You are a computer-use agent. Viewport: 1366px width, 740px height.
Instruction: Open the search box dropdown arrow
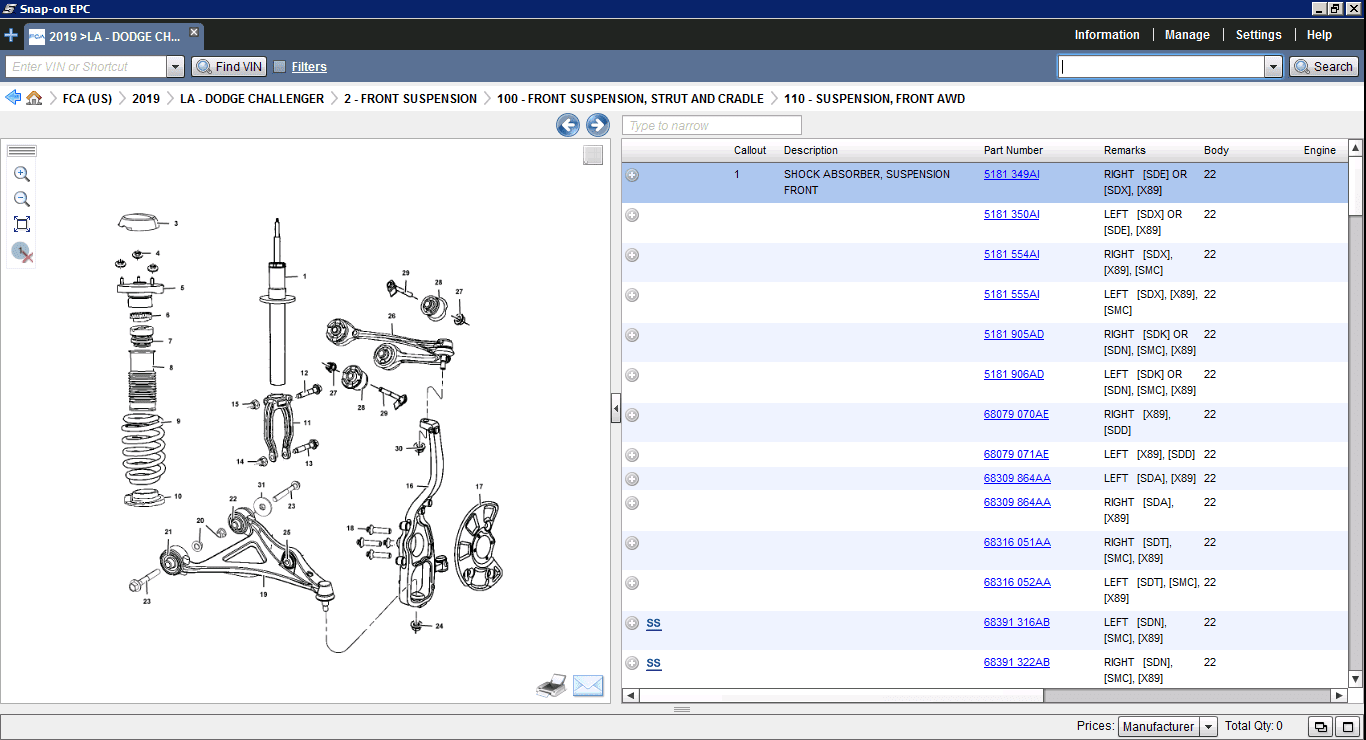[x=1273, y=67]
